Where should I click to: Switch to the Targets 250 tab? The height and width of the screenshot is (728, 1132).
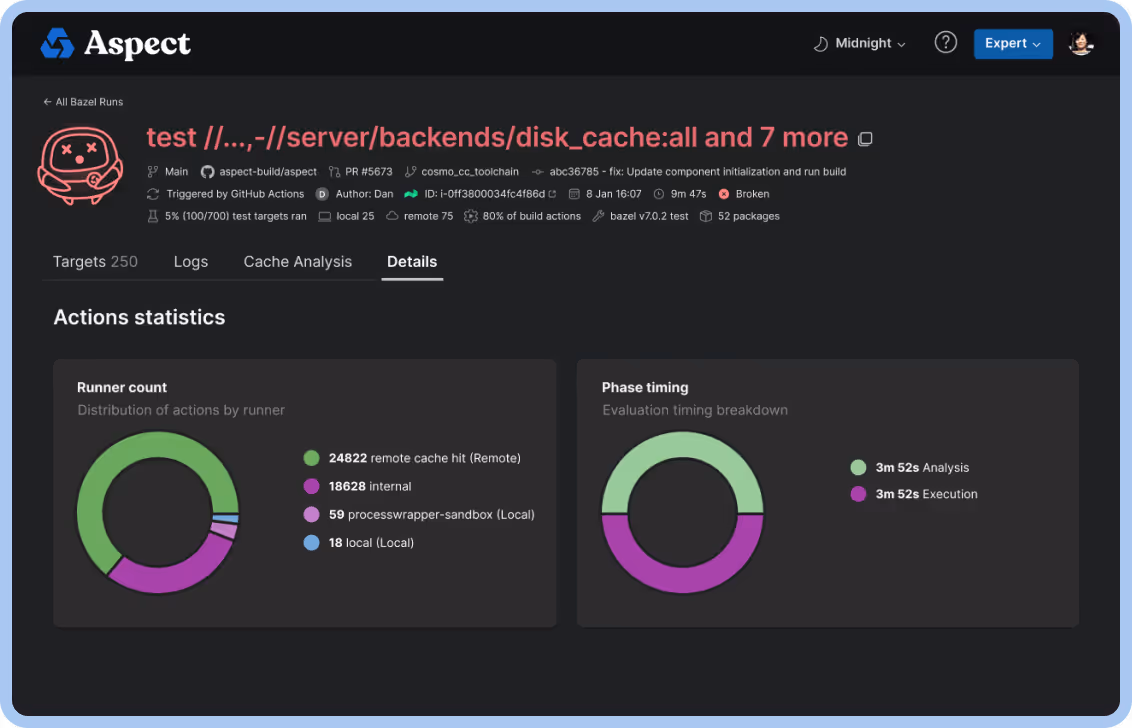coord(95,262)
